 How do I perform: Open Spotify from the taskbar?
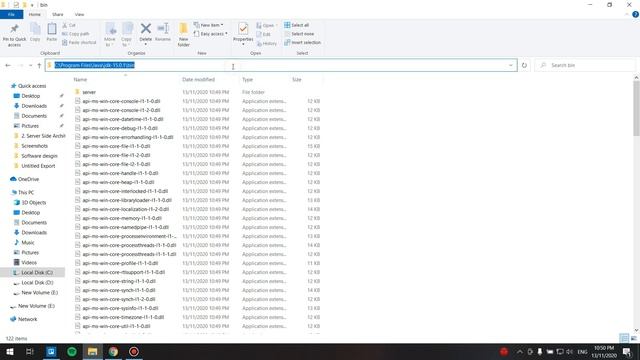[72, 351]
